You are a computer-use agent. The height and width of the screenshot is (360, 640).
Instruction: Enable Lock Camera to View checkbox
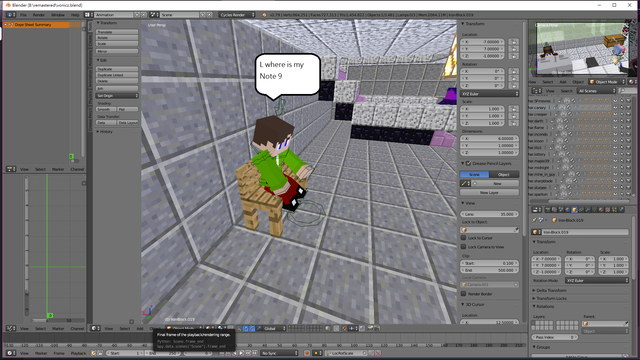point(464,247)
